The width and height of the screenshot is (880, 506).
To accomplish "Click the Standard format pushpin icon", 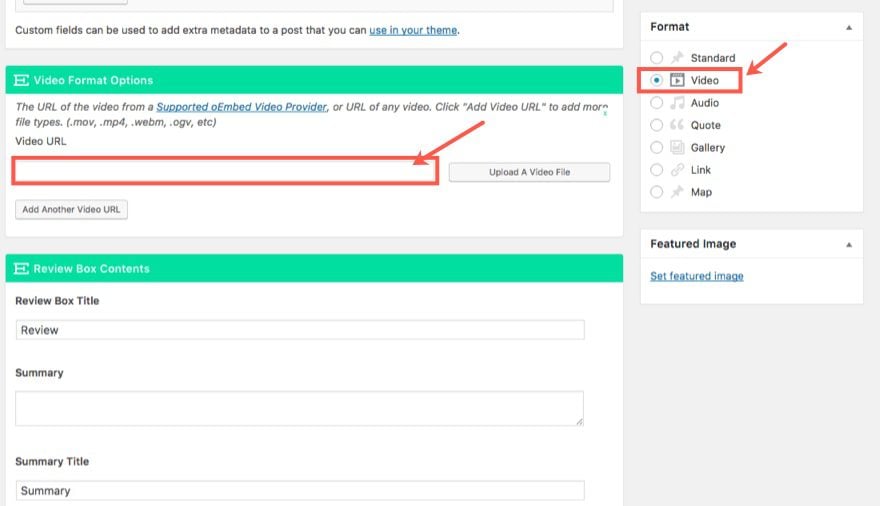I will [677, 57].
